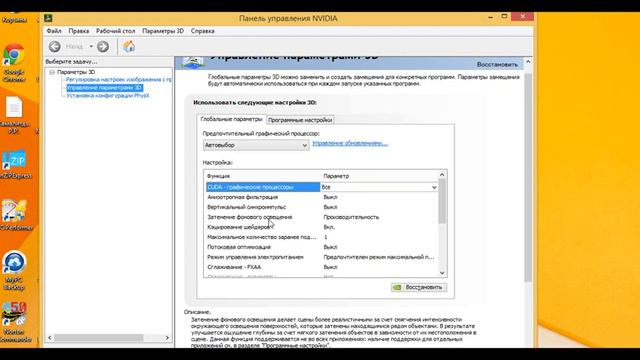
Task: Click task pane scroll-right arrow
Action: [x=167, y=338]
